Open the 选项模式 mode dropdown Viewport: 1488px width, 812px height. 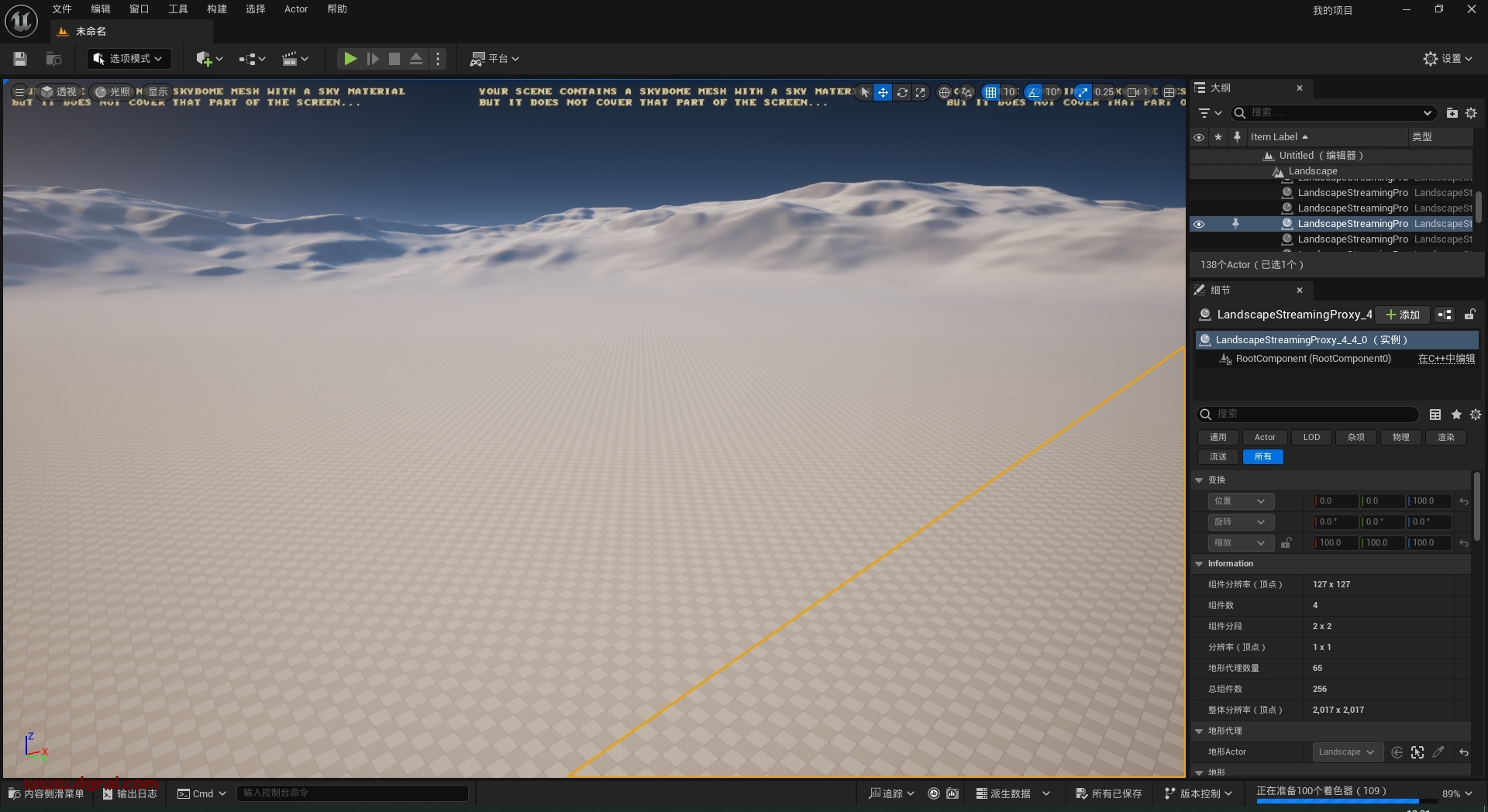pyautogui.click(x=129, y=59)
